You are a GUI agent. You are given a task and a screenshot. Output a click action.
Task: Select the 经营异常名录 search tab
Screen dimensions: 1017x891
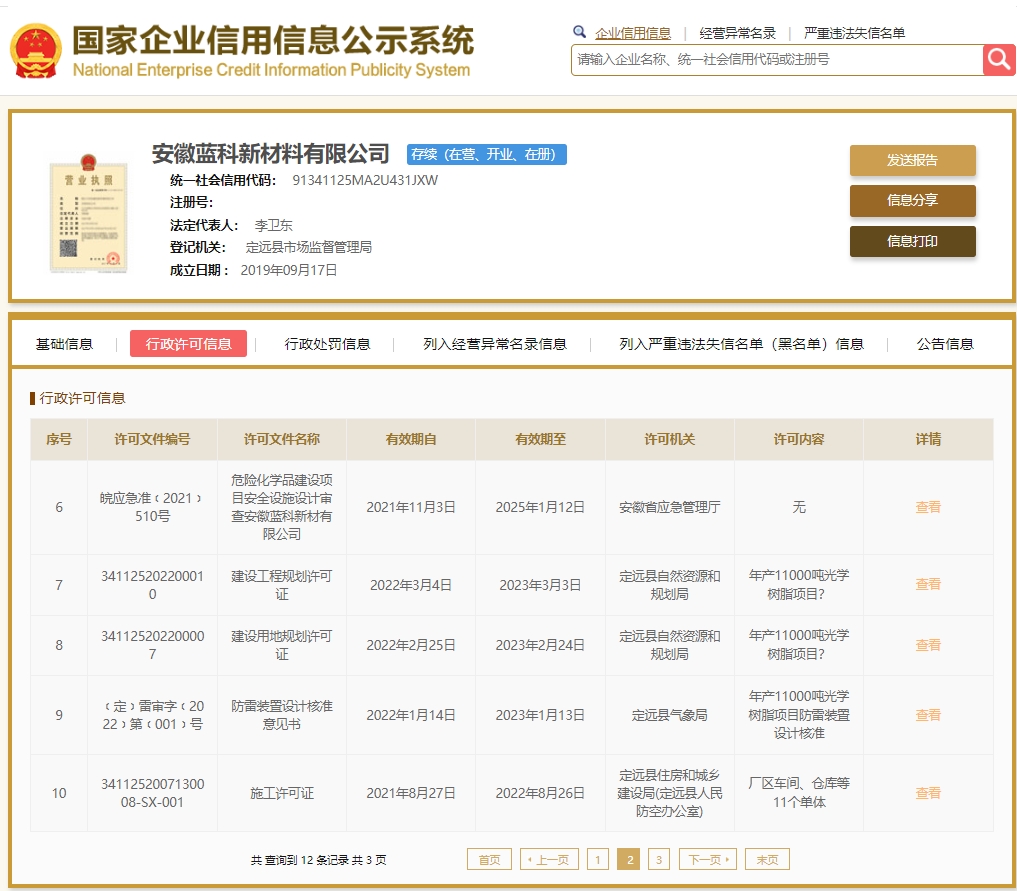(x=737, y=33)
